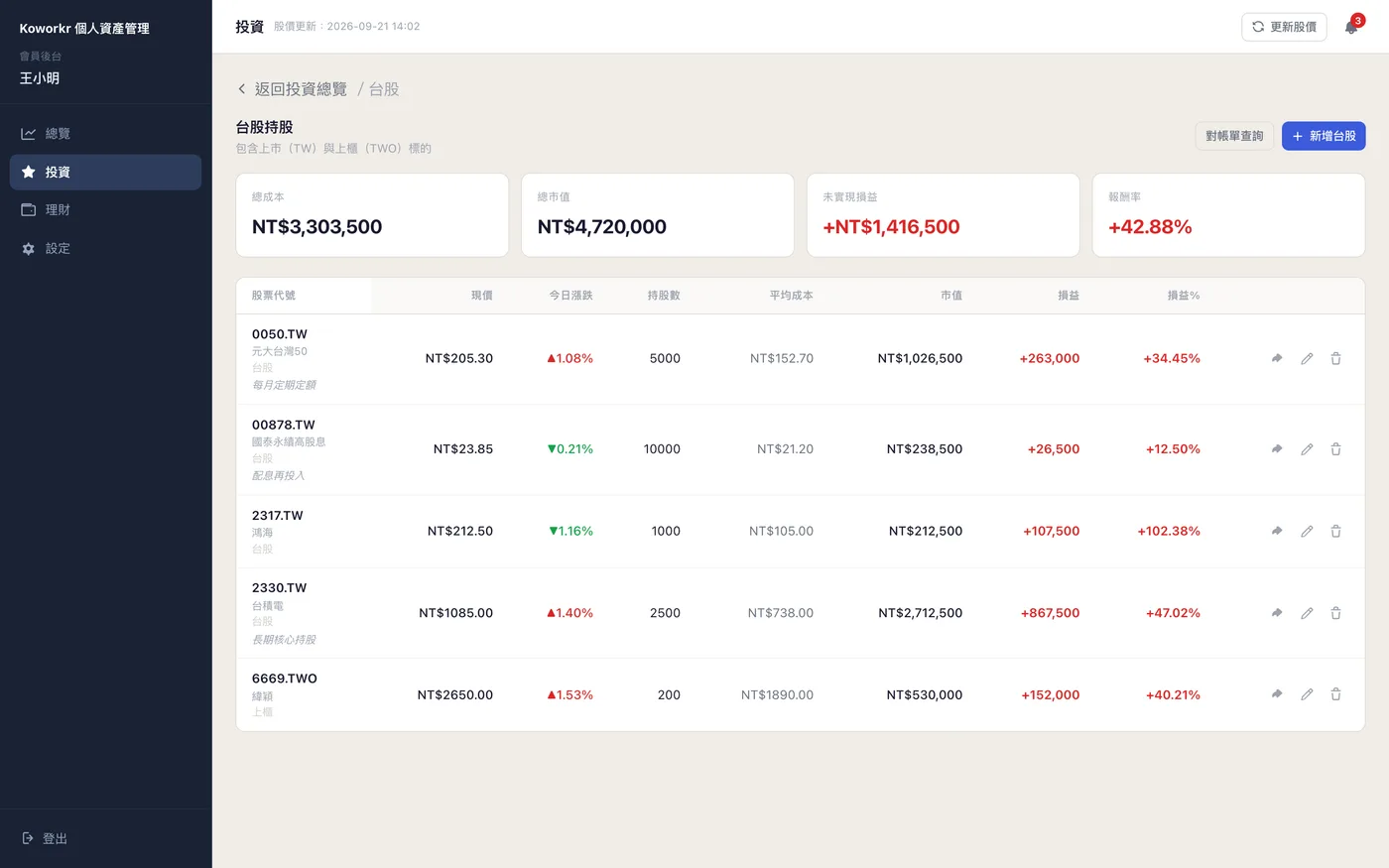Share the 0050.TW holding

(x=1277, y=359)
